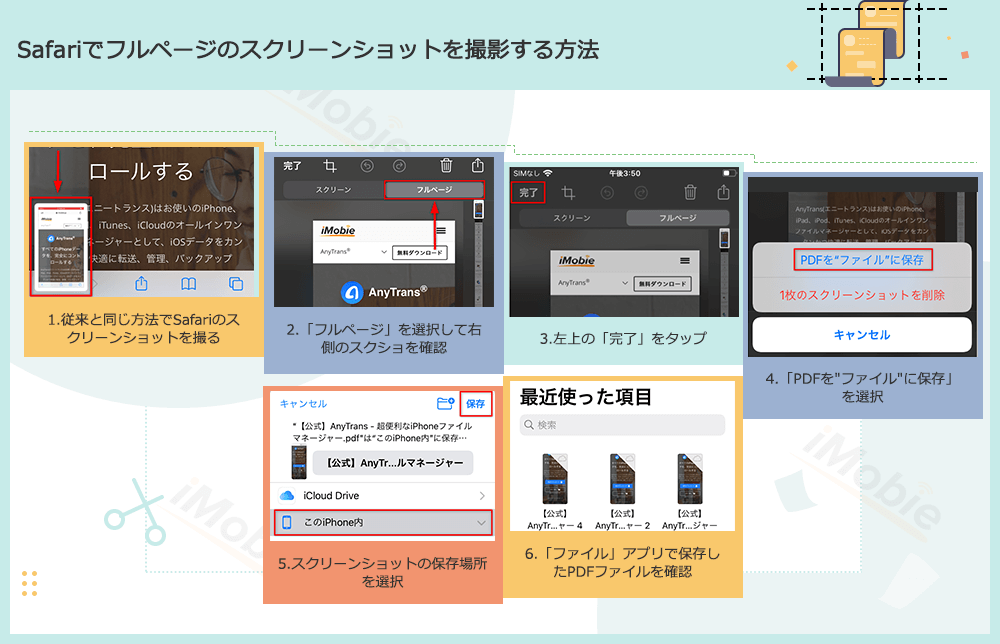Tap the share icon in step 2 editor
The width and height of the screenshot is (1000, 644).
[x=478, y=166]
